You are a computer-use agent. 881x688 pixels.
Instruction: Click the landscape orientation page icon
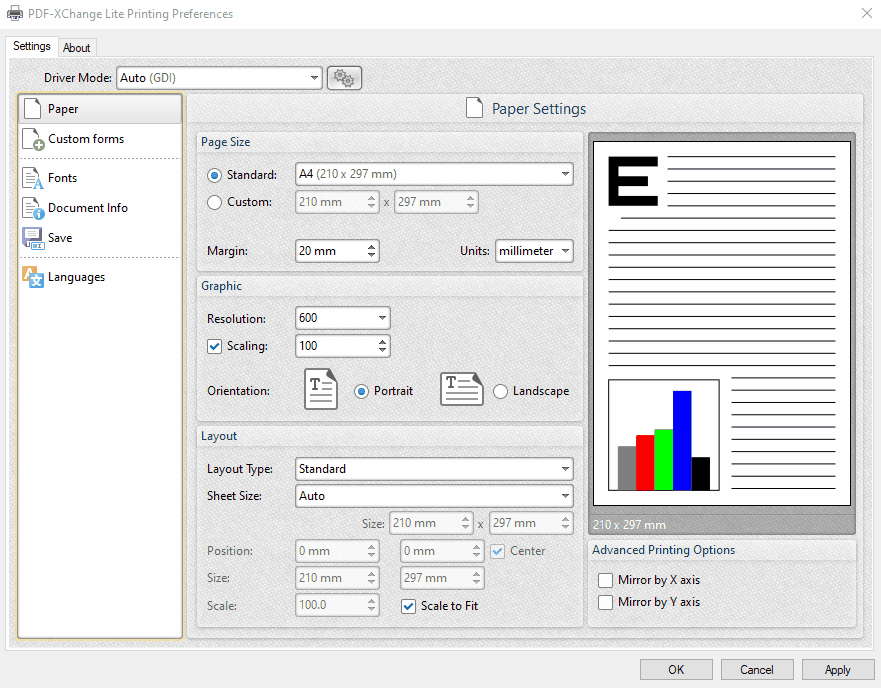click(x=461, y=389)
